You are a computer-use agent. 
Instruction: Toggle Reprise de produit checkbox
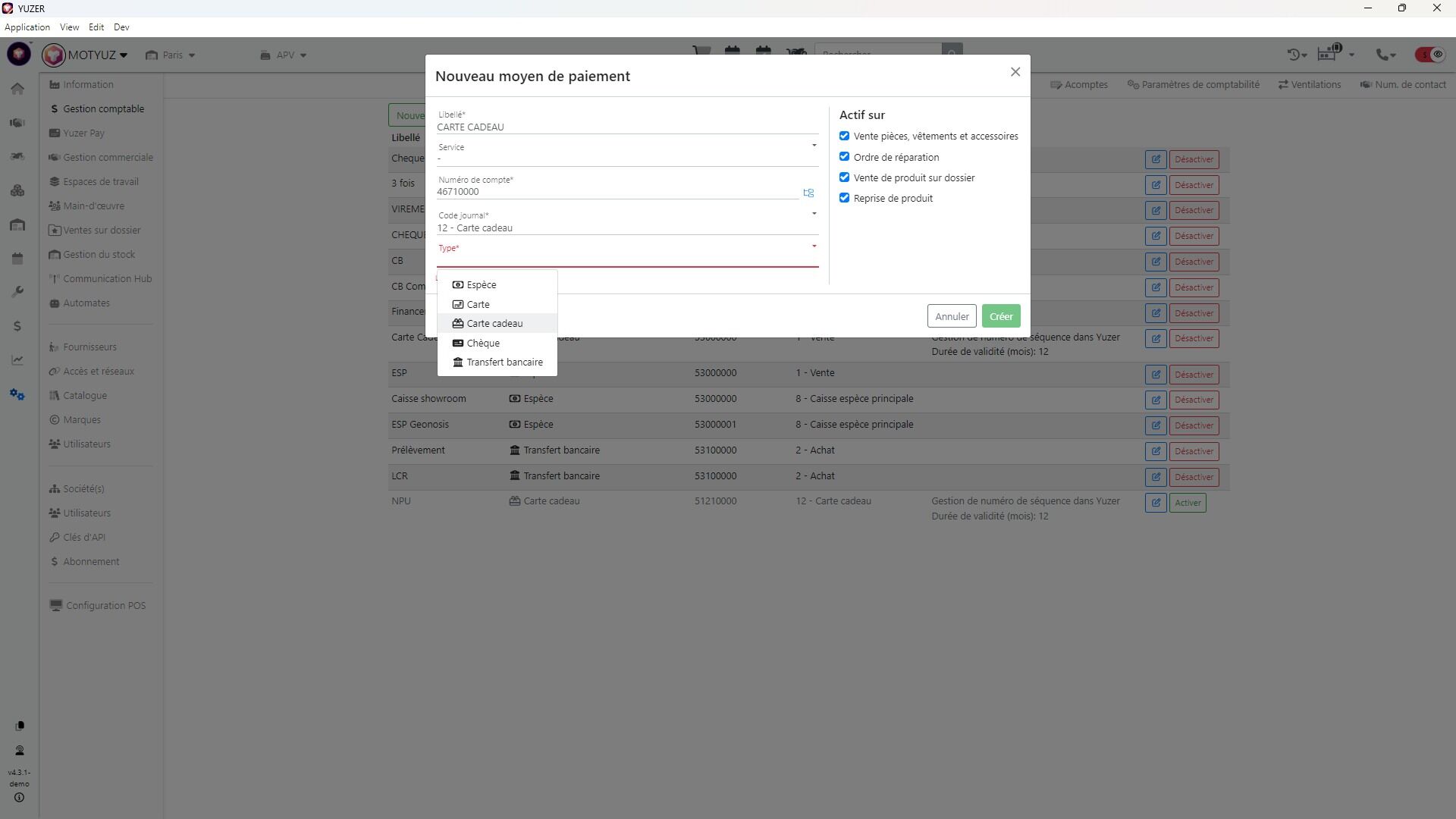point(844,198)
